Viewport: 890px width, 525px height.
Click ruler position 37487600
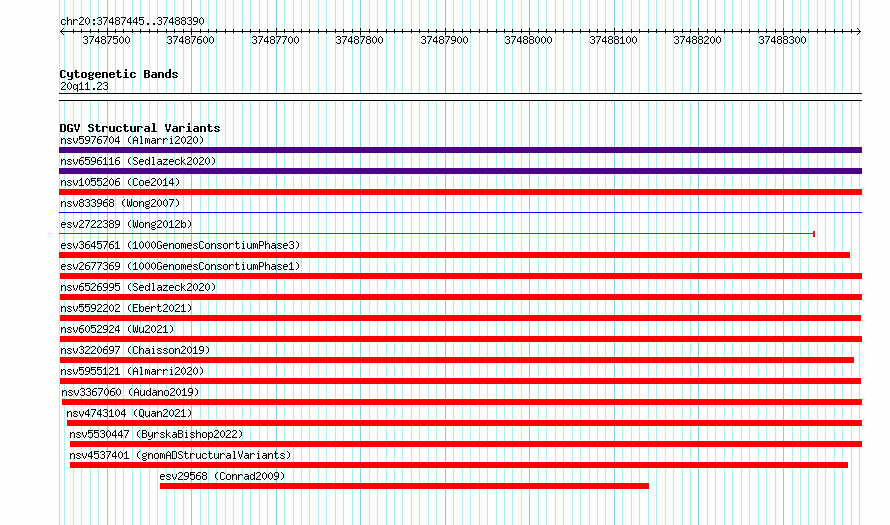click(x=191, y=40)
